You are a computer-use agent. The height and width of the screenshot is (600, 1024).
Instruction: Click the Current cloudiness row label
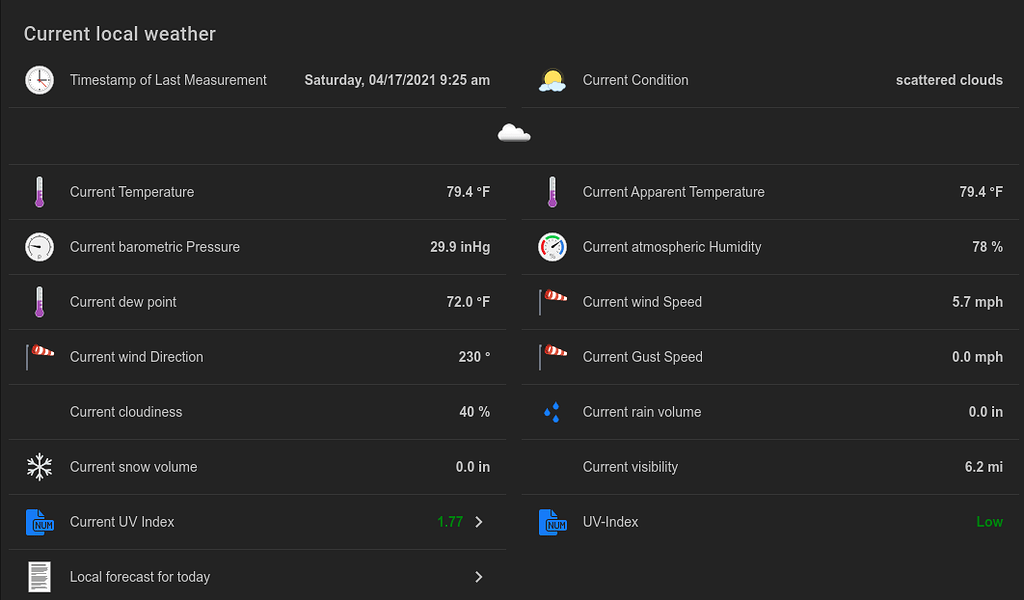[126, 412]
